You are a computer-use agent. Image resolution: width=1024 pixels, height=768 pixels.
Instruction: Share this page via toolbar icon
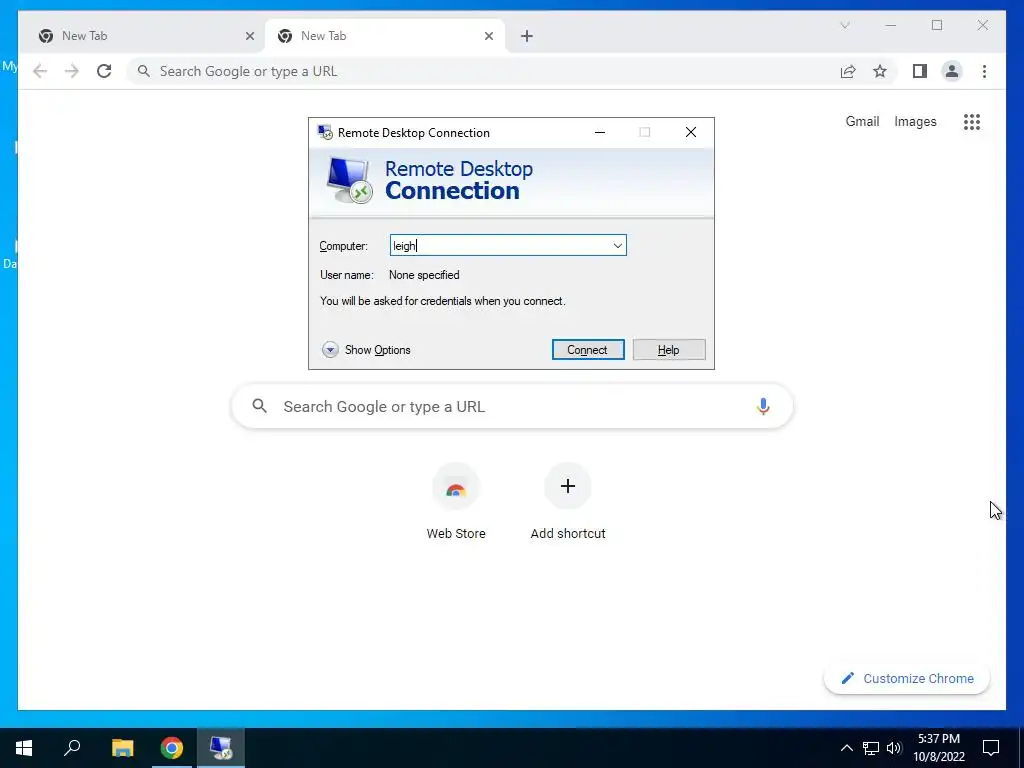(x=848, y=71)
